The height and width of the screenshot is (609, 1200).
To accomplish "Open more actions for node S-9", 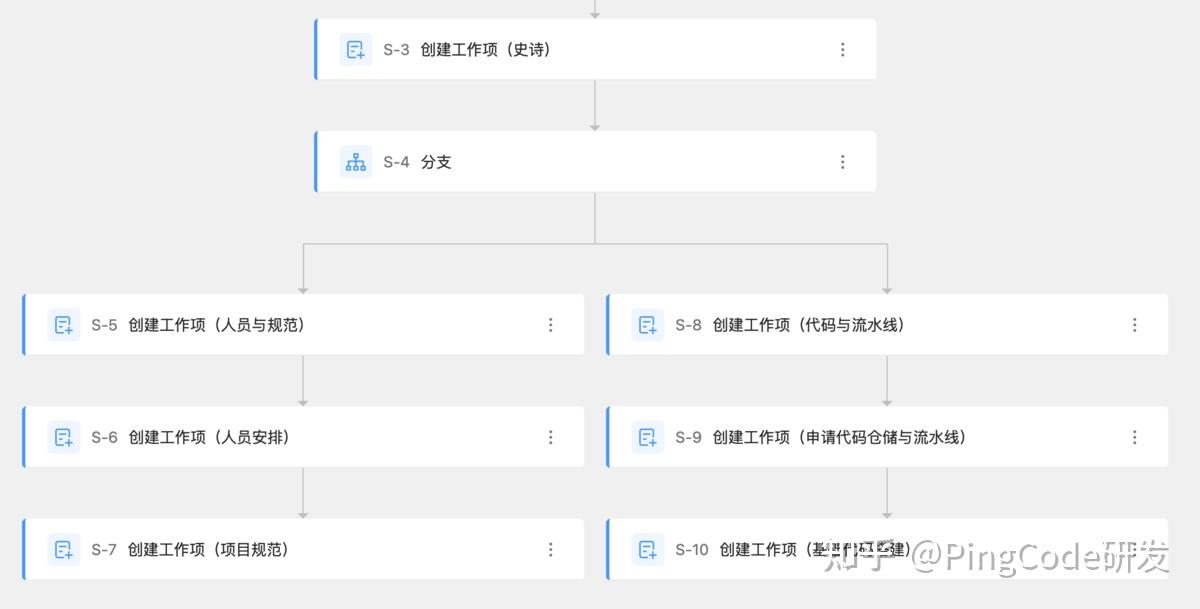I will click(1135, 437).
